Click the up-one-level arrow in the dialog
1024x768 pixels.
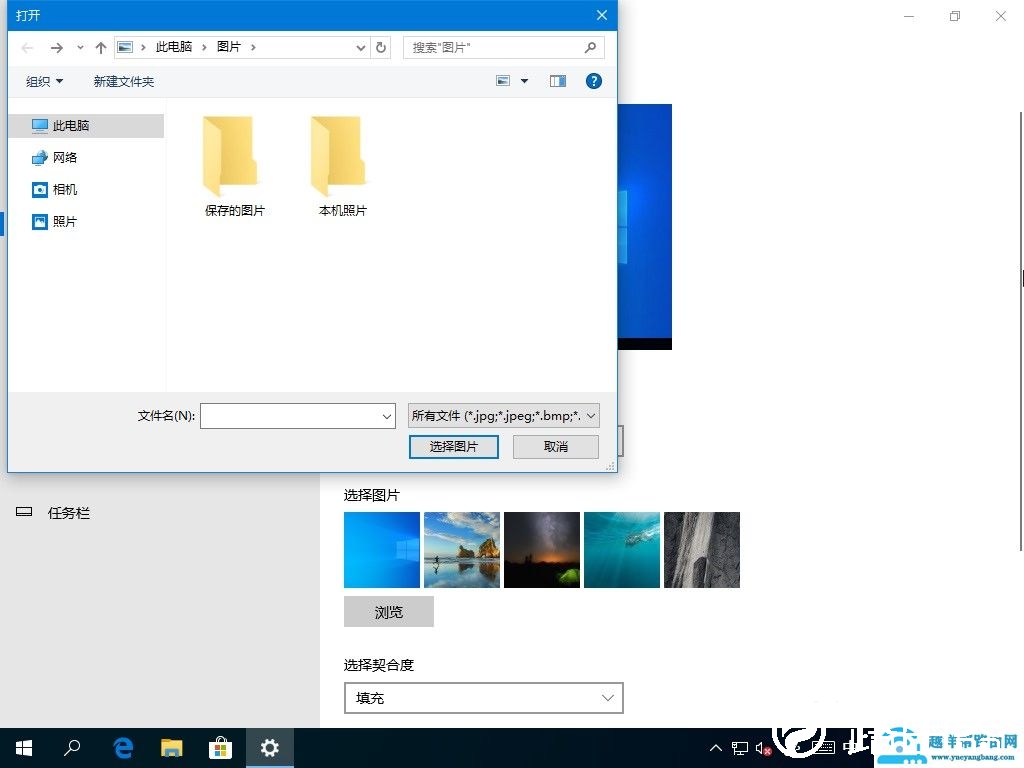pyautogui.click(x=100, y=47)
